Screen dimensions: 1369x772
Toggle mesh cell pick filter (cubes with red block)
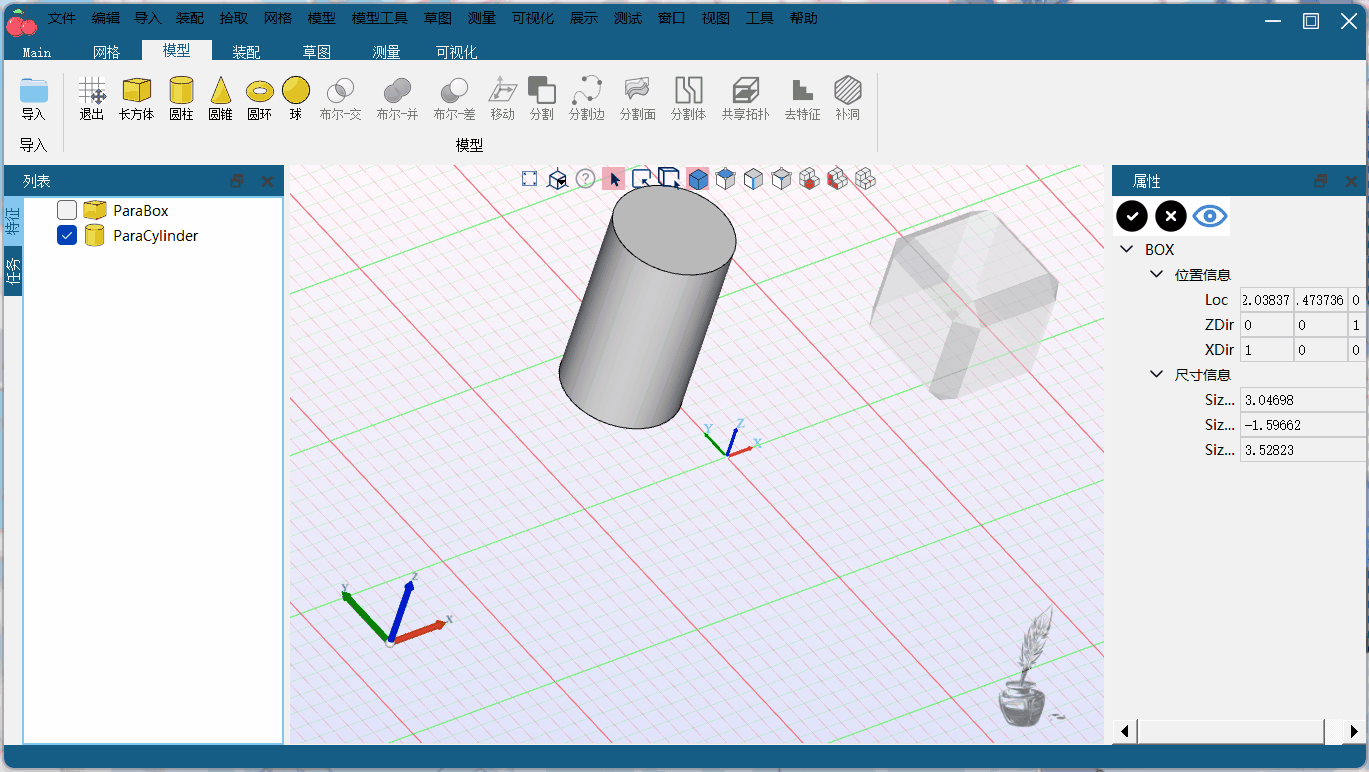click(810, 179)
